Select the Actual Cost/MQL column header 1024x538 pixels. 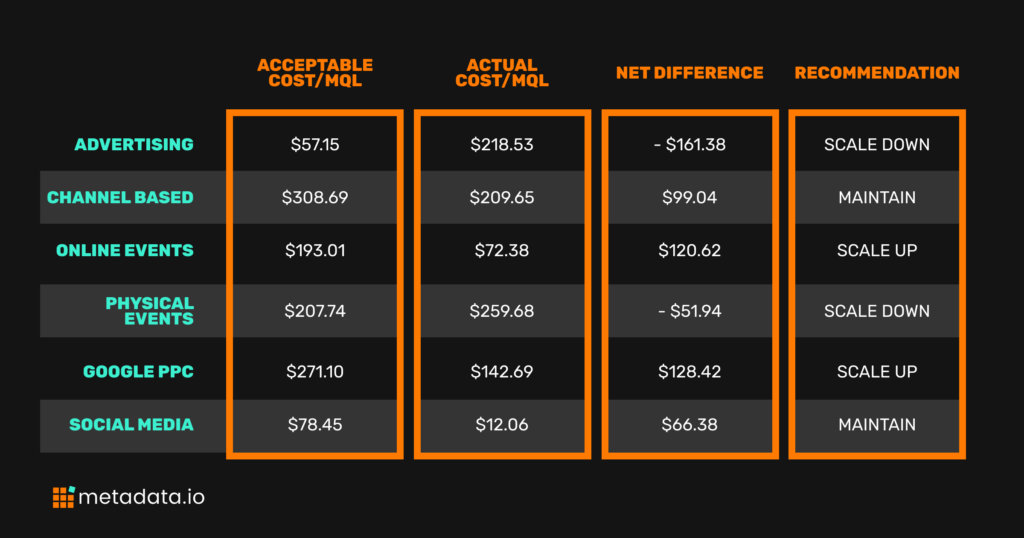pyautogui.click(x=502, y=72)
